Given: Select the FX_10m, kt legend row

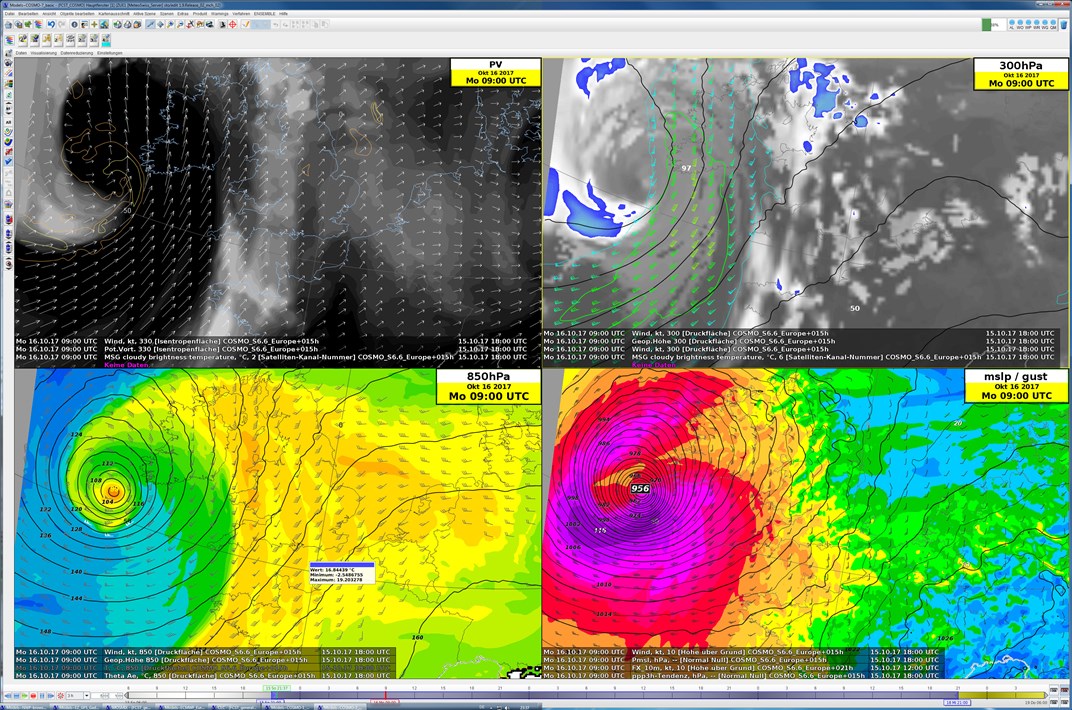Looking at the screenshot, I should (x=741, y=668).
